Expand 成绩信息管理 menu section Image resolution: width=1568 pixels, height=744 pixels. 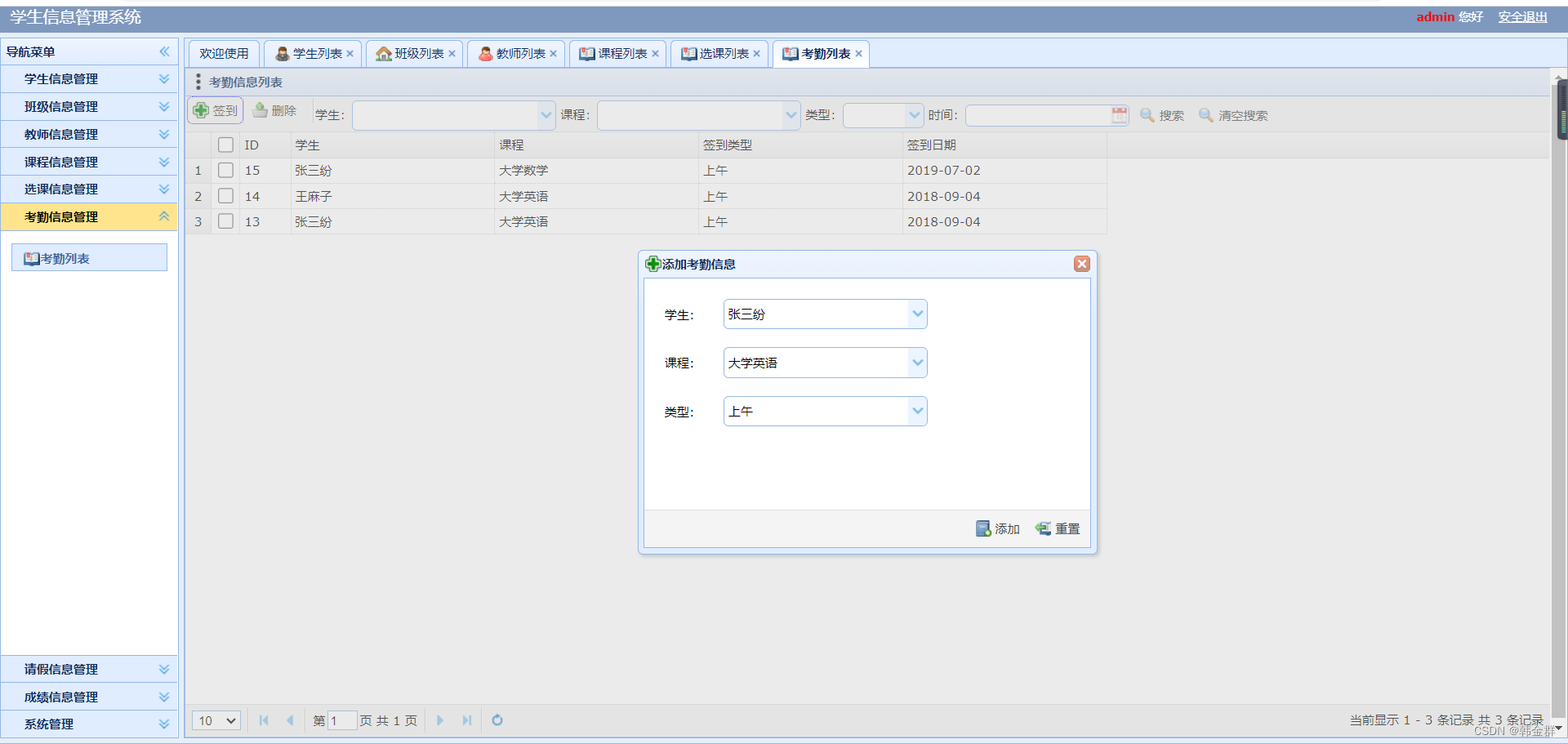click(x=89, y=697)
